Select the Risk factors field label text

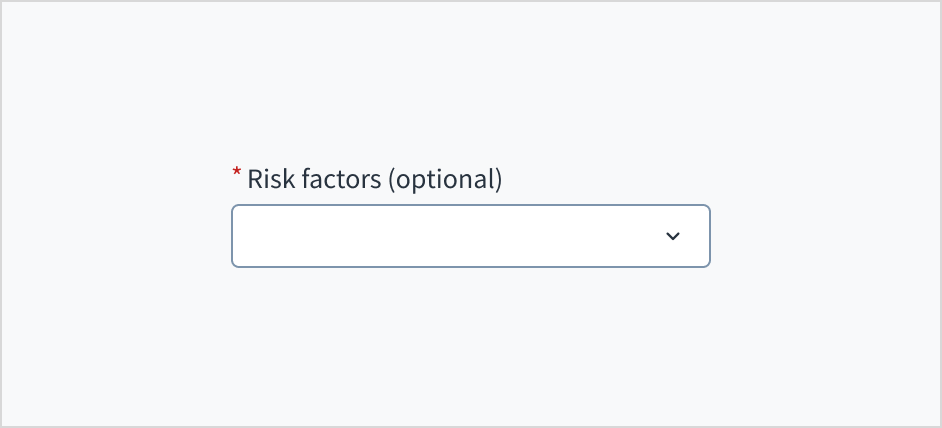point(374,180)
